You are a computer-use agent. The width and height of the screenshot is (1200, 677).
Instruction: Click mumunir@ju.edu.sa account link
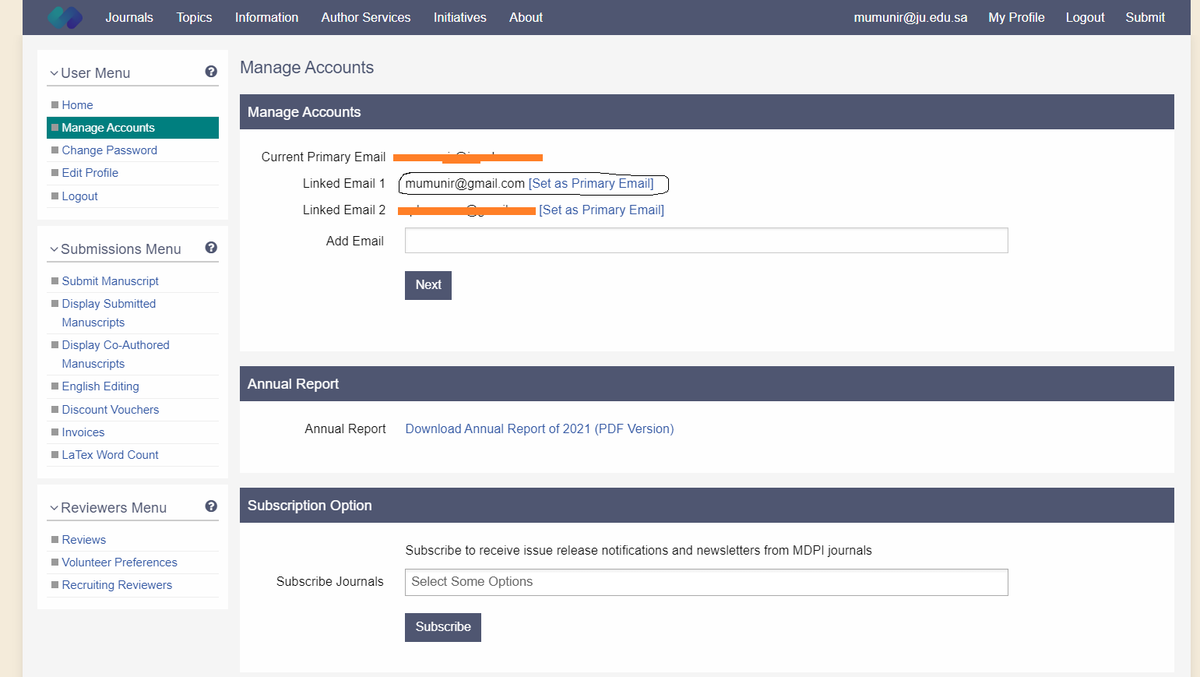coord(910,17)
